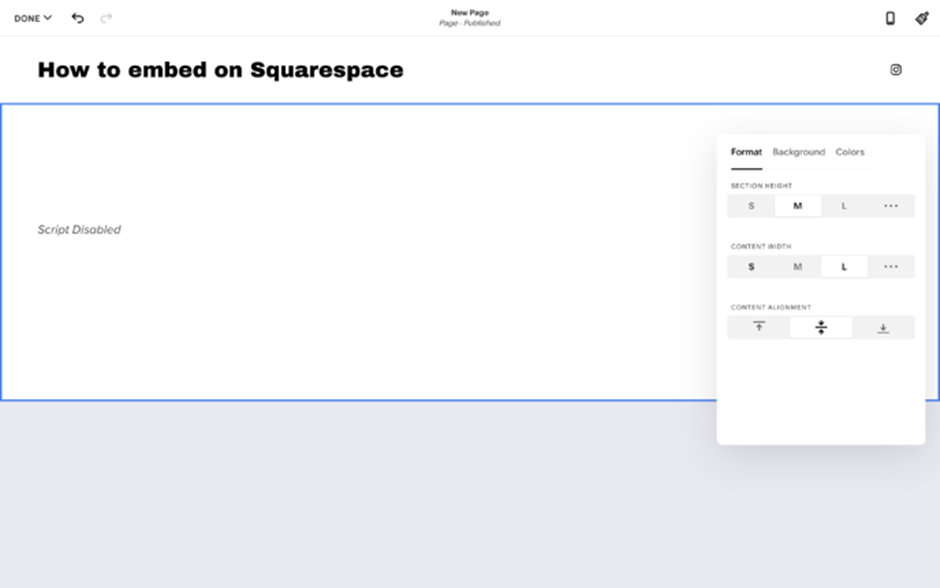Viewport: 940px width, 588px height.
Task: Select the Script Disabled code block
Action: tap(79, 230)
